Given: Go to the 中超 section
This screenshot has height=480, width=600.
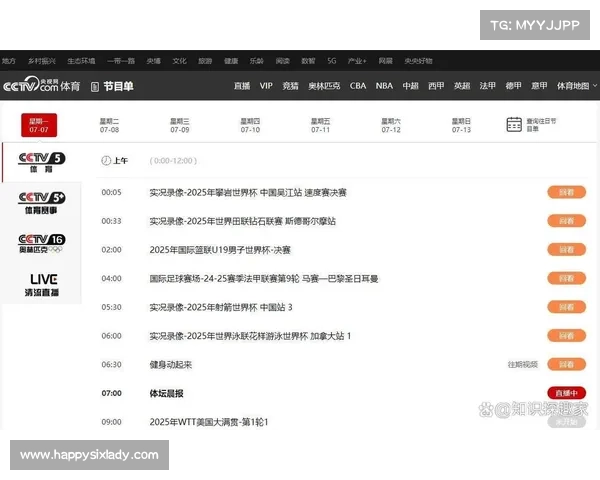Looking at the screenshot, I should coord(410,86).
